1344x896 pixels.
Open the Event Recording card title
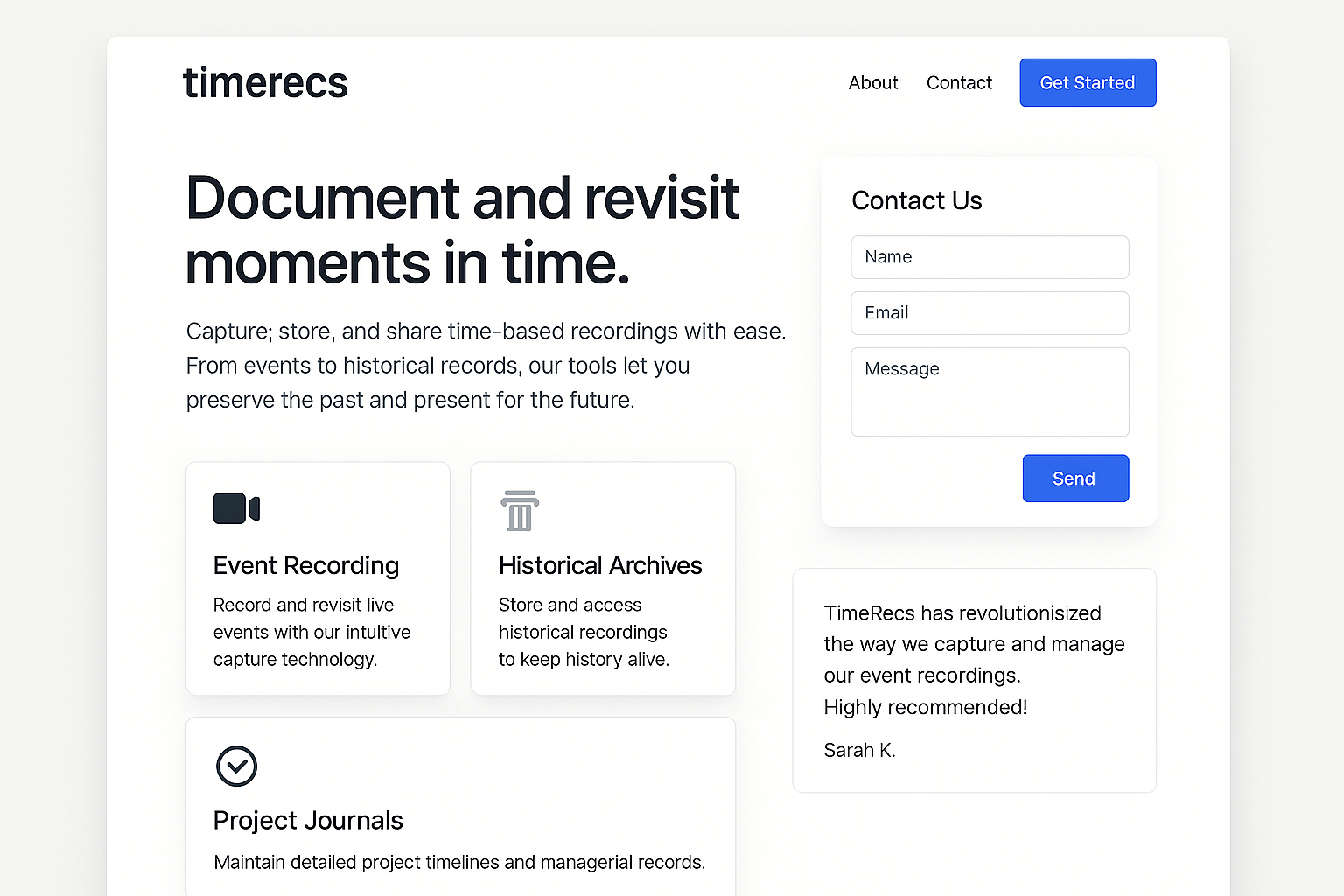(306, 566)
